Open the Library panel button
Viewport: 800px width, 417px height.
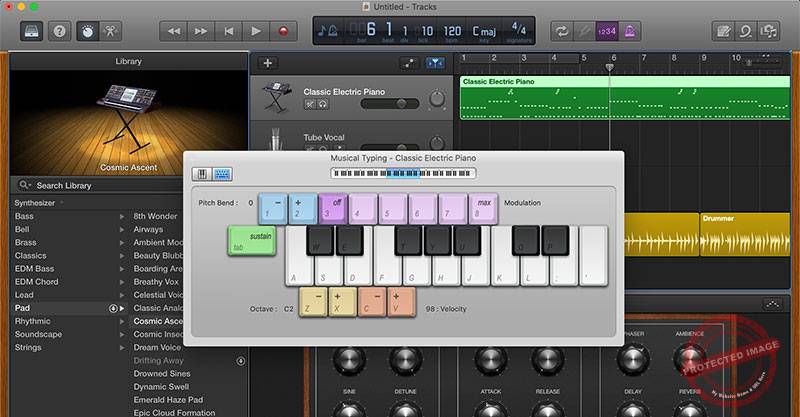[x=32, y=31]
